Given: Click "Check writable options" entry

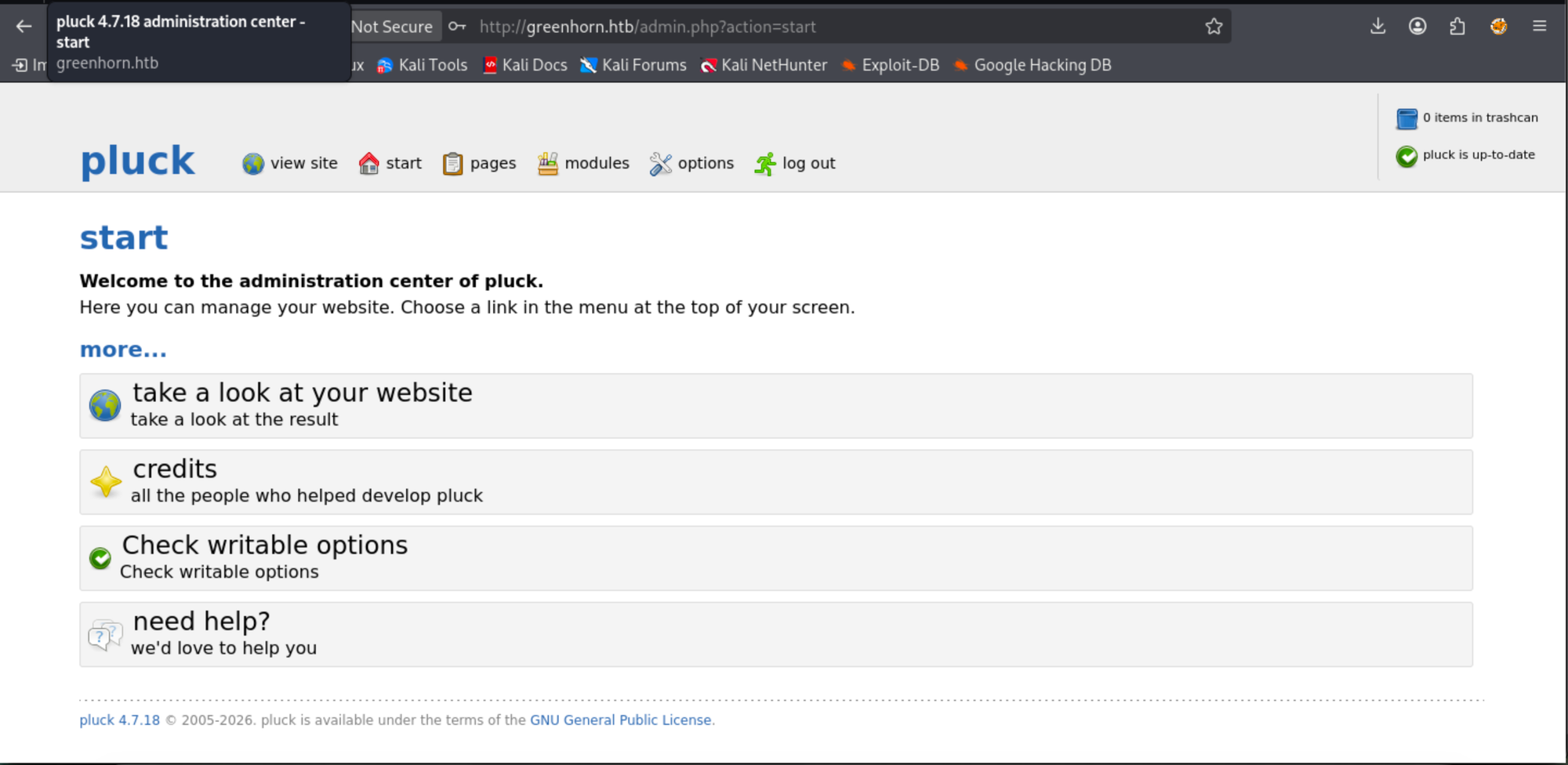Looking at the screenshot, I should pos(265,545).
